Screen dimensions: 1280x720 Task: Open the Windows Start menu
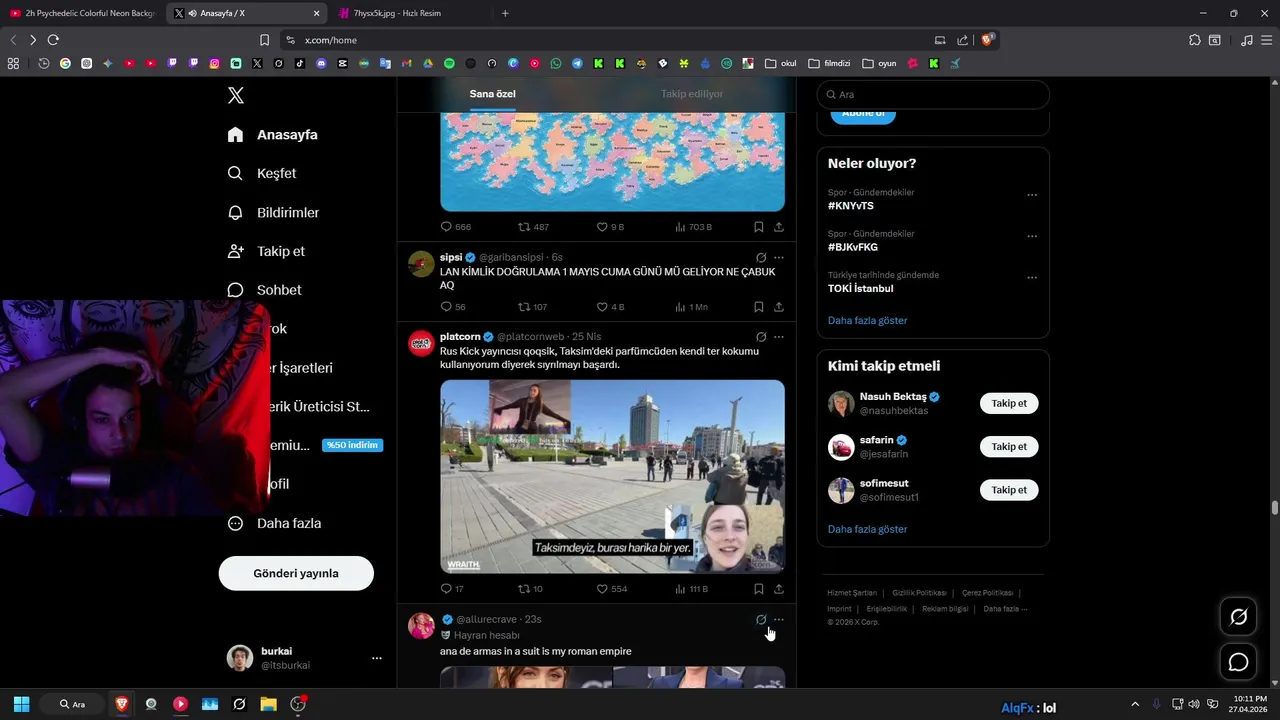coord(21,704)
